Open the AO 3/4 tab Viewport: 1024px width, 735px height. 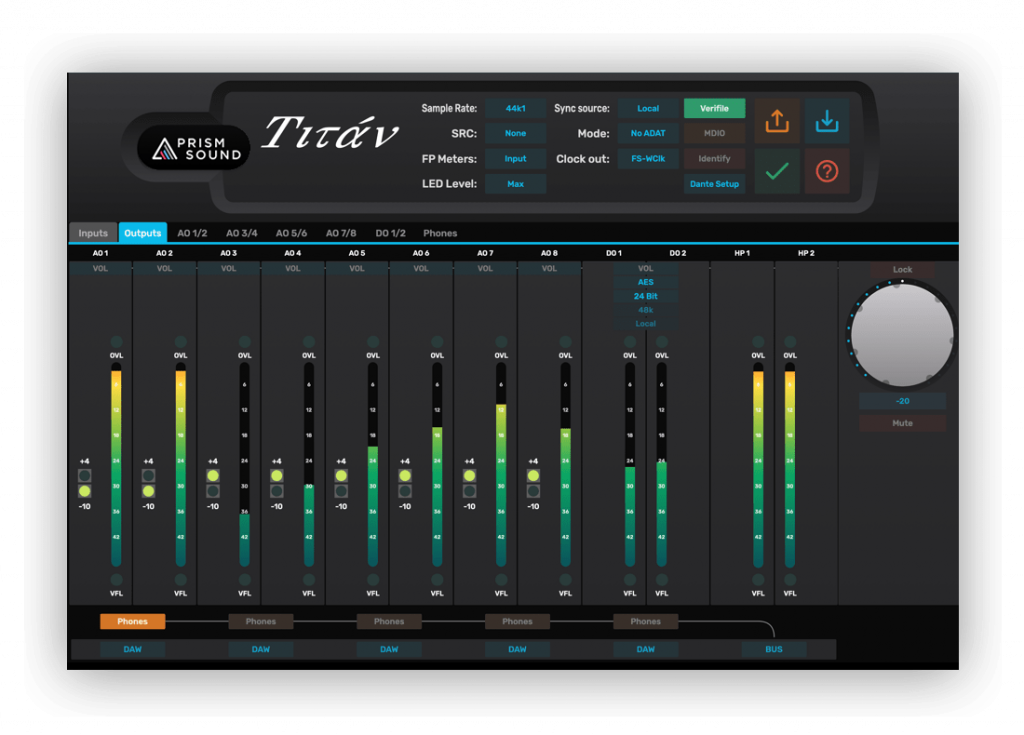[240, 232]
